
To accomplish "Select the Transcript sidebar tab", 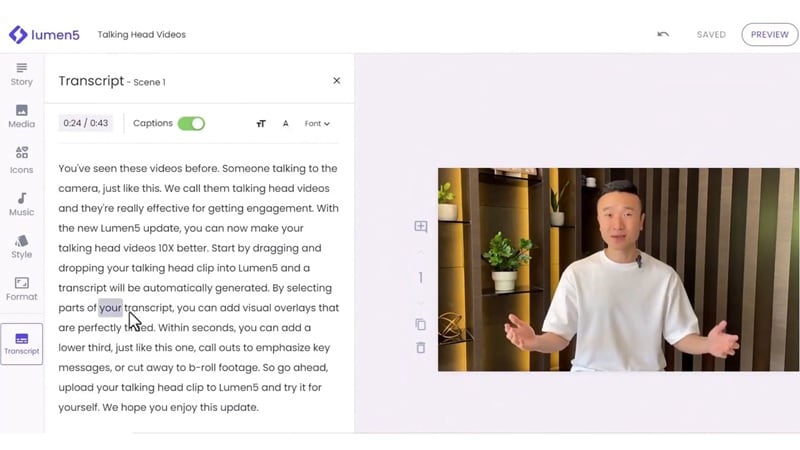I will tap(21, 344).
